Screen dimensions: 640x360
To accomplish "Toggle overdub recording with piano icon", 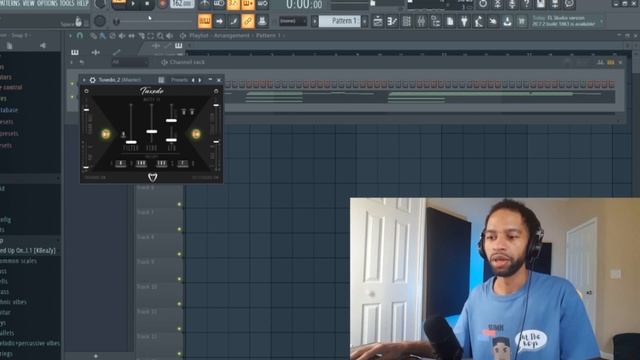I will pos(248,4).
